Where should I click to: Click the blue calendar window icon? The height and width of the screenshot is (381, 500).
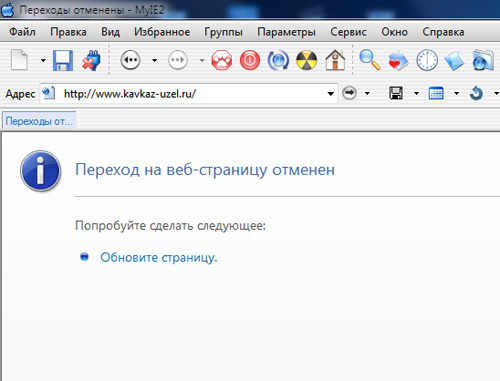click(x=436, y=93)
